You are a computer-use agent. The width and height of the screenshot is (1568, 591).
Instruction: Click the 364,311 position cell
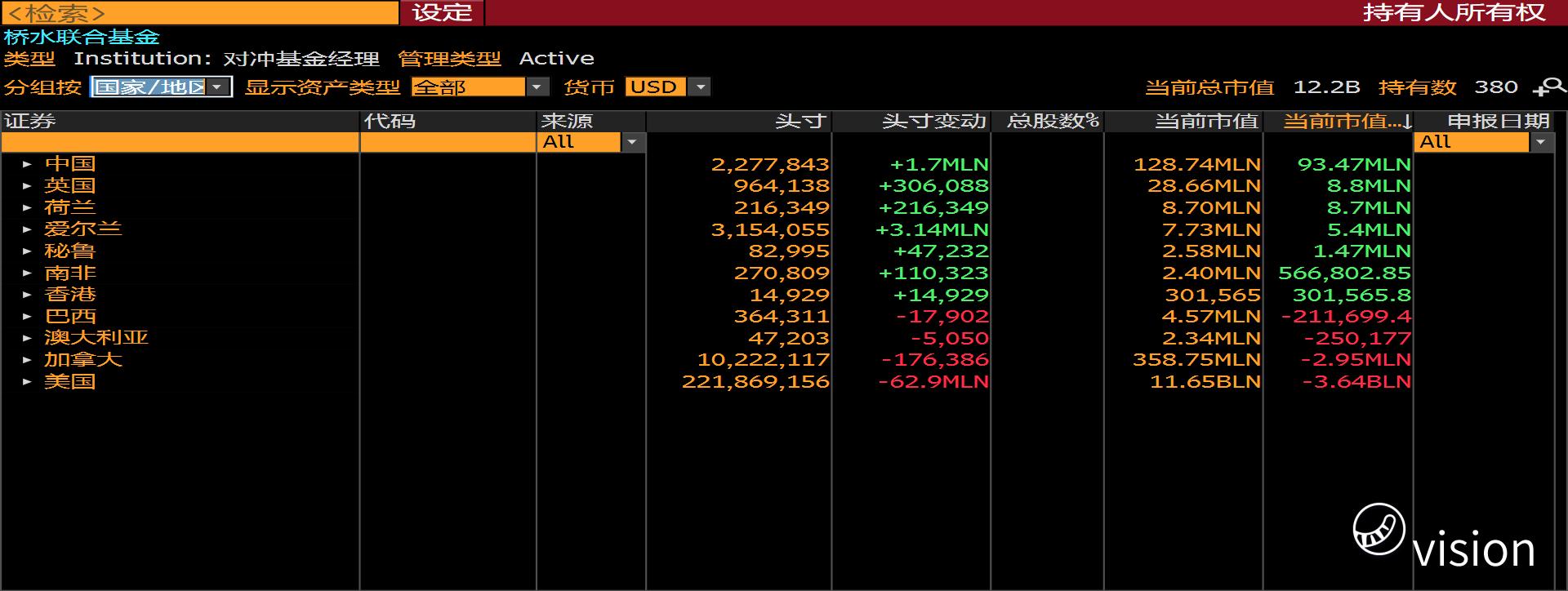782,317
